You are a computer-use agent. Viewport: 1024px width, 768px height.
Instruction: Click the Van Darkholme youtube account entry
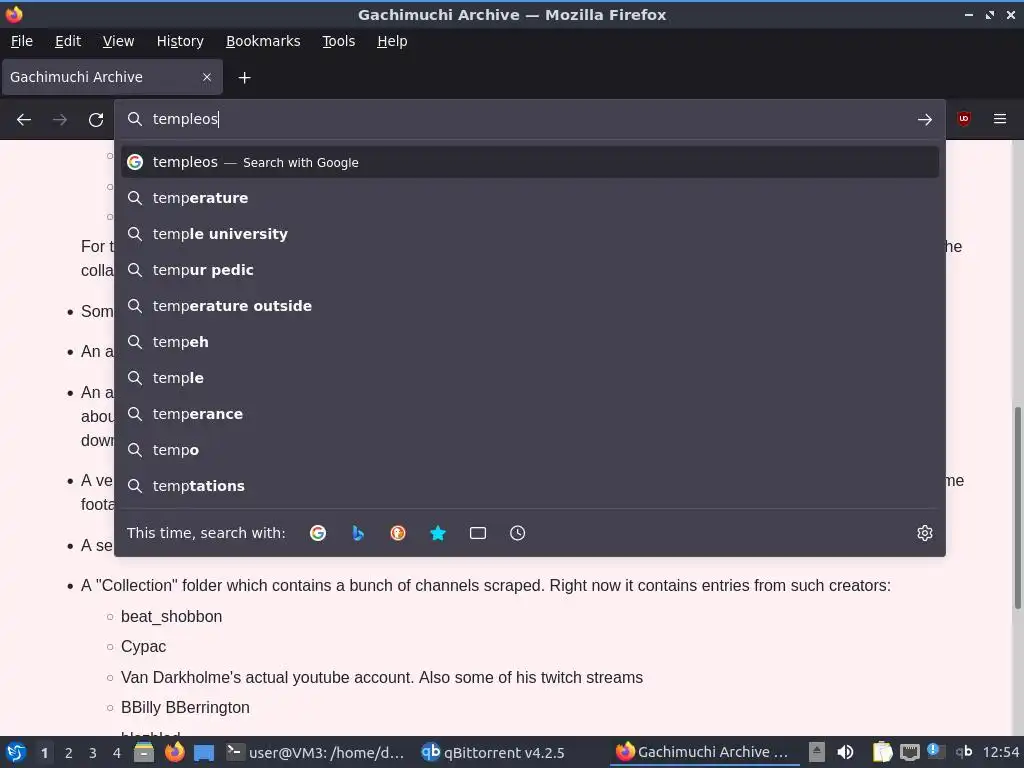click(x=381, y=677)
